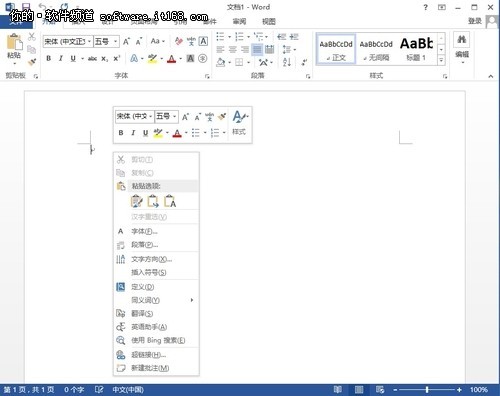
Task: Toggle Bold on the floating mini toolbar
Action: tap(121, 133)
